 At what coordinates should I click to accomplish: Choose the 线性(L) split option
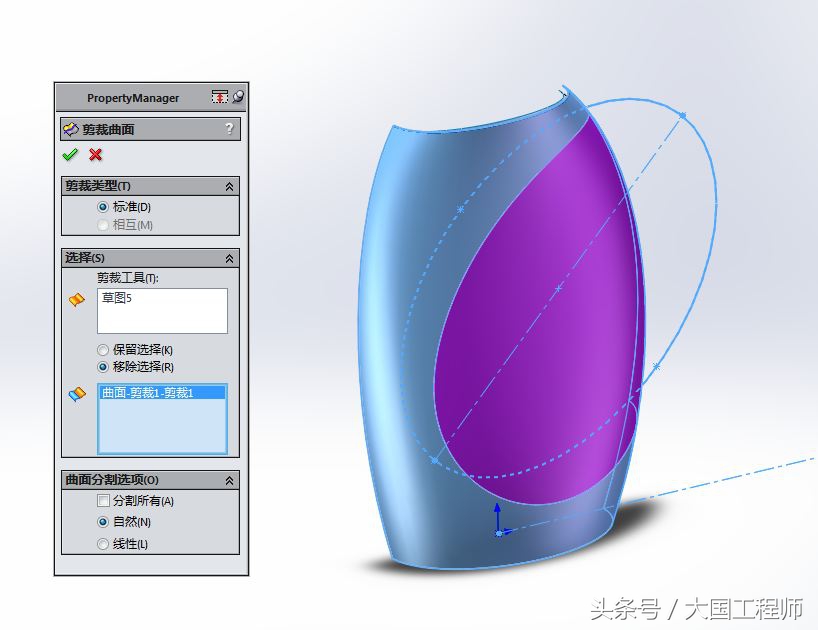103,543
